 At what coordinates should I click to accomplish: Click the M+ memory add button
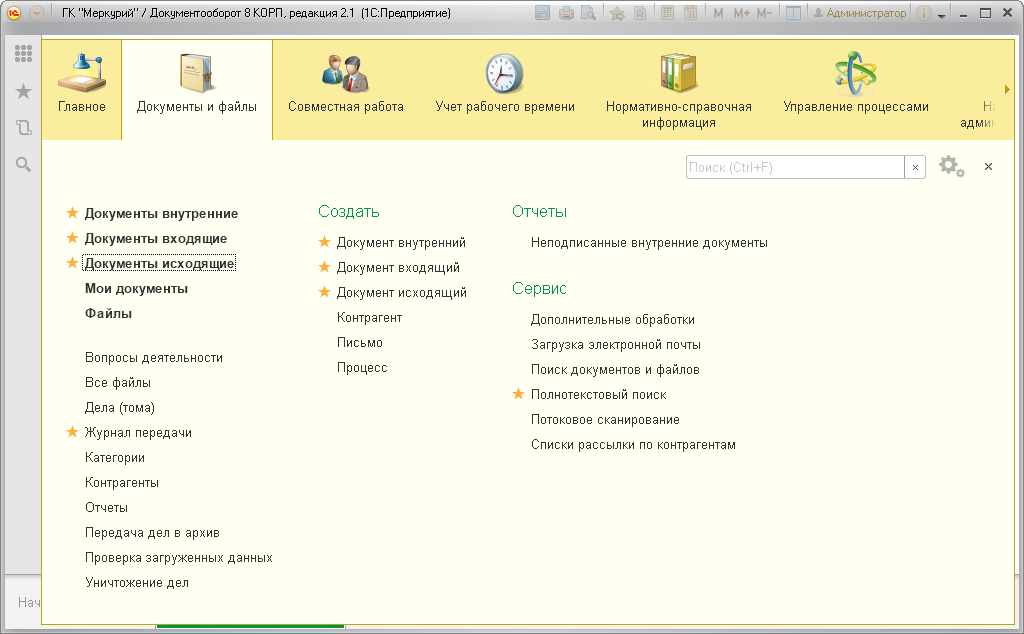pos(741,13)
